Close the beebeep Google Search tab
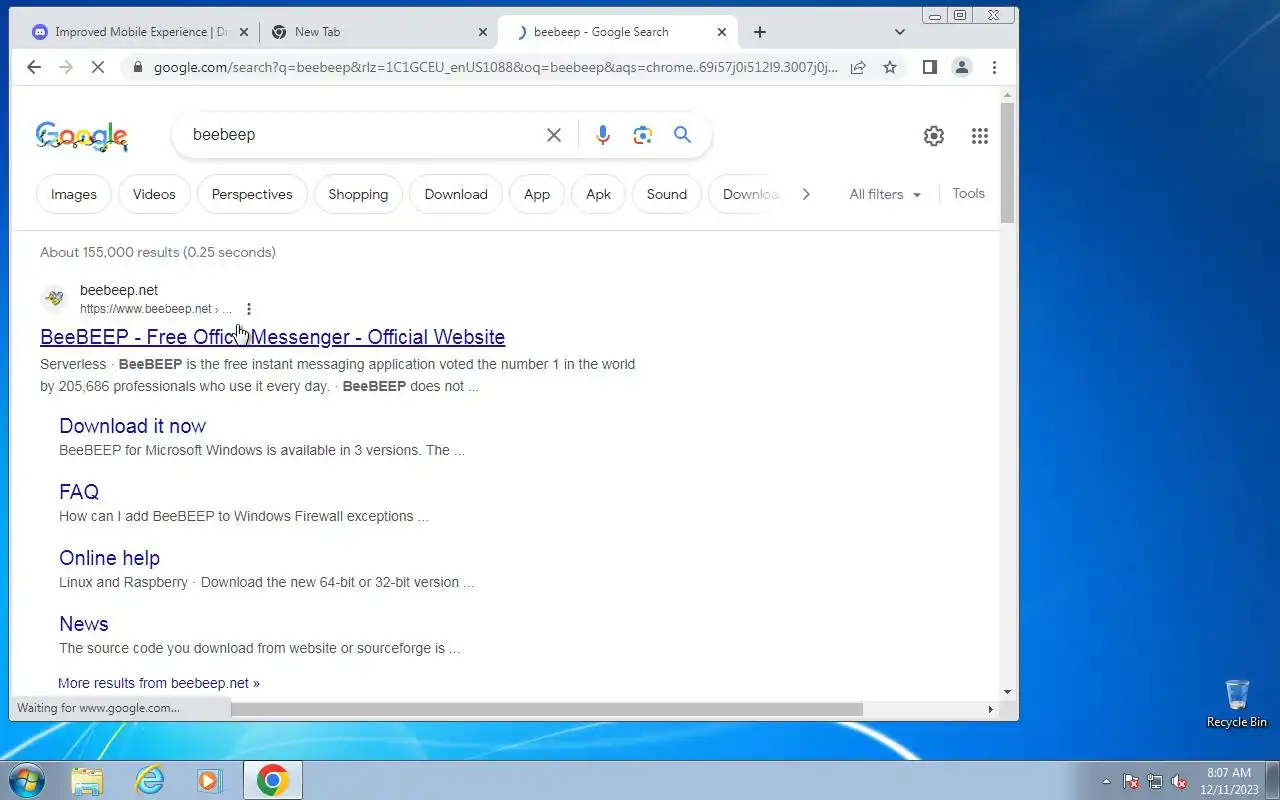 [722, 32]
